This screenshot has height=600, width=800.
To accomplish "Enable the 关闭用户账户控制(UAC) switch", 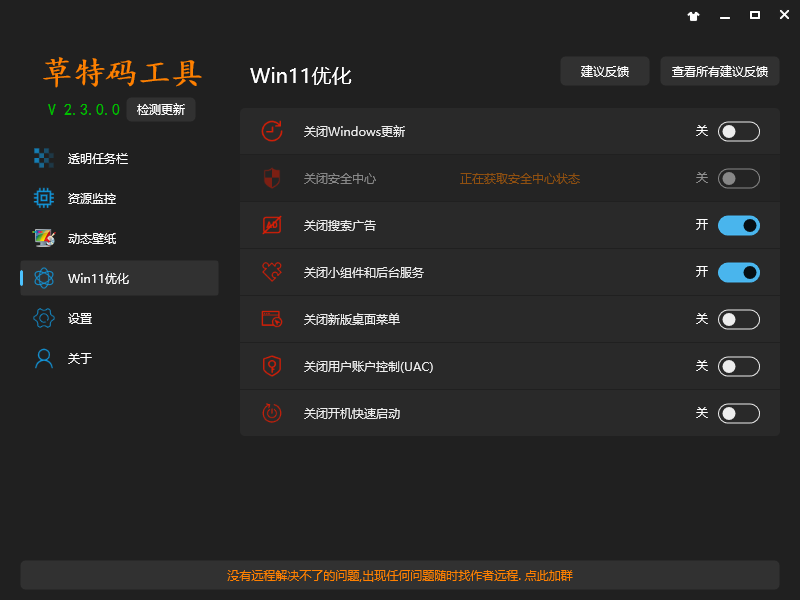I will click(739, 366).
